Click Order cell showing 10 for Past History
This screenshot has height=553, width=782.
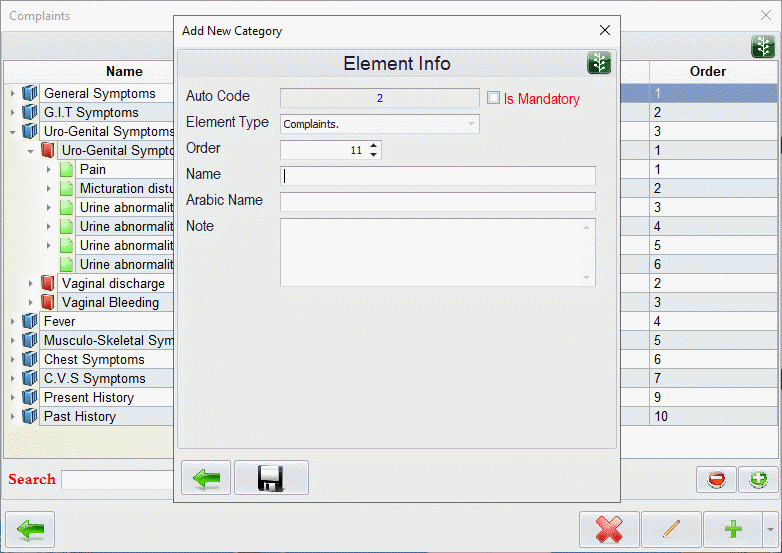click(x=713, y=416)
